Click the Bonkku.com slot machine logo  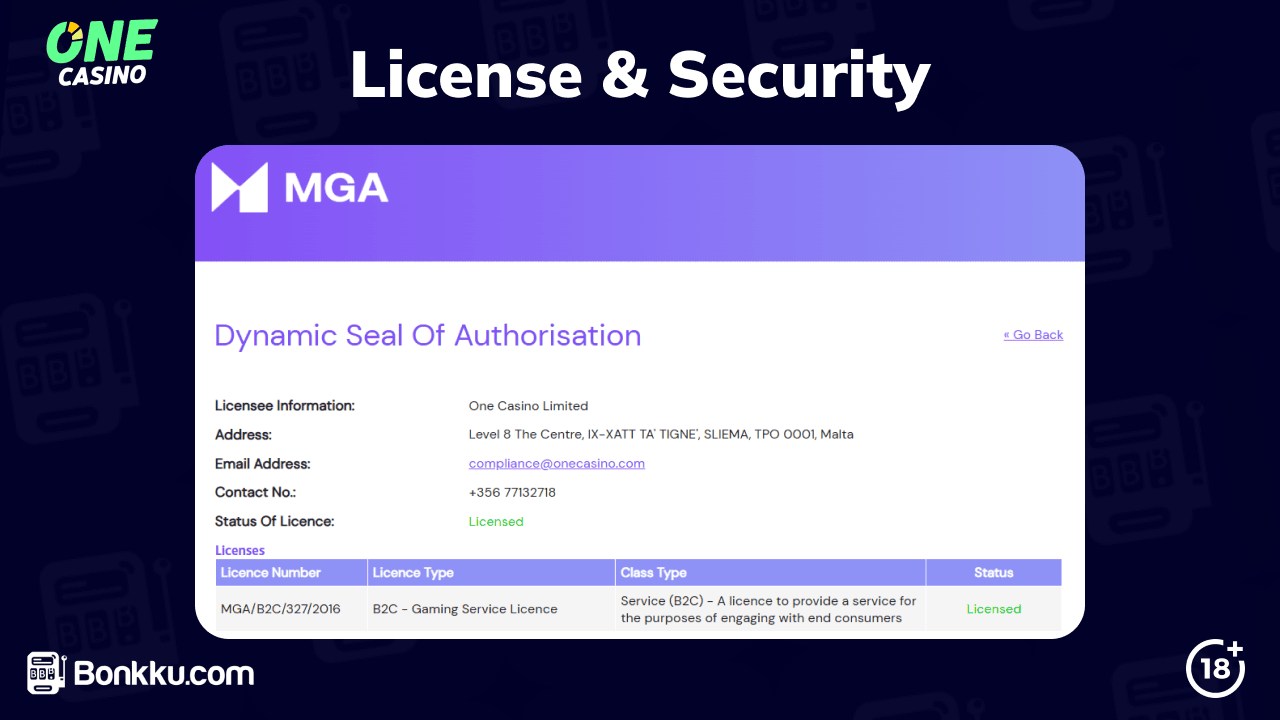point(140,674)
